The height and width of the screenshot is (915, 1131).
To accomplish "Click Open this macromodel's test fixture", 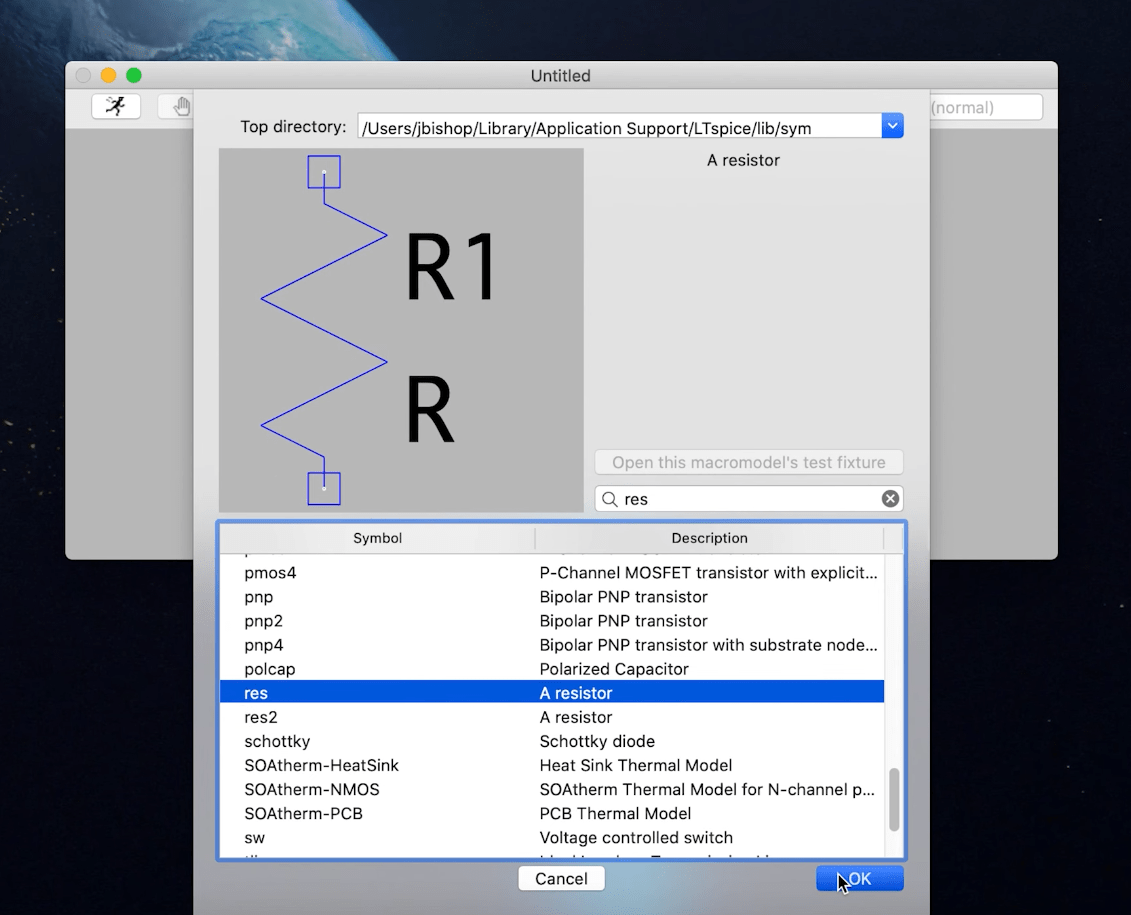I will [749, 462].
